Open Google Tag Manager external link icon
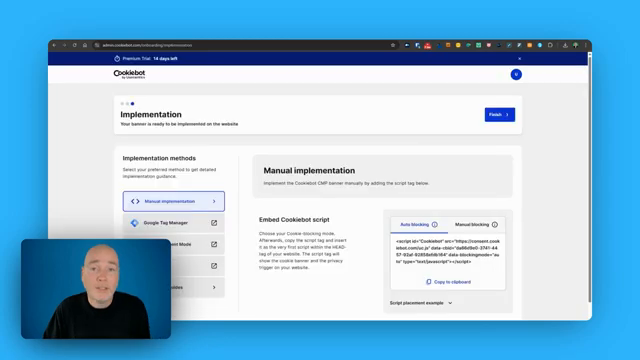Image resolution: width=640 pixels, height=360 pixels. (x=214, y=223)
